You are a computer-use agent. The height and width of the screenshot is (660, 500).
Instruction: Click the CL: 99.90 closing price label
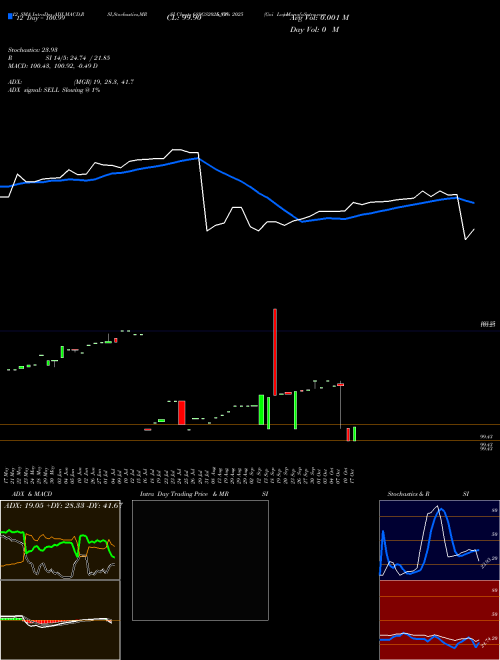click(184, 18)
